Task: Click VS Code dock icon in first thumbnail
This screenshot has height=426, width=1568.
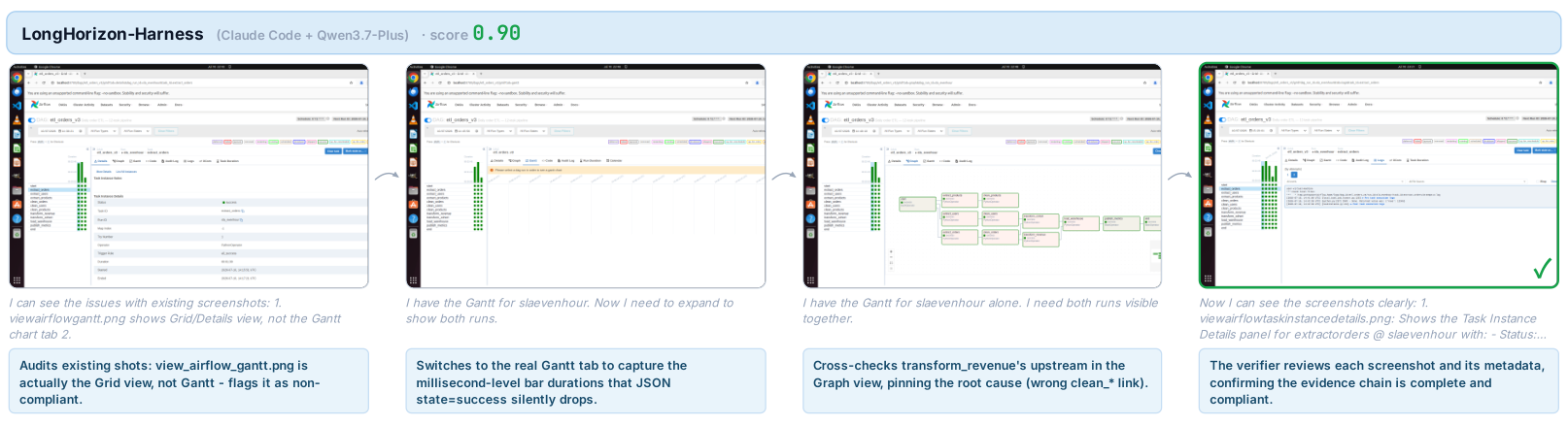Action: click(17, 105)
